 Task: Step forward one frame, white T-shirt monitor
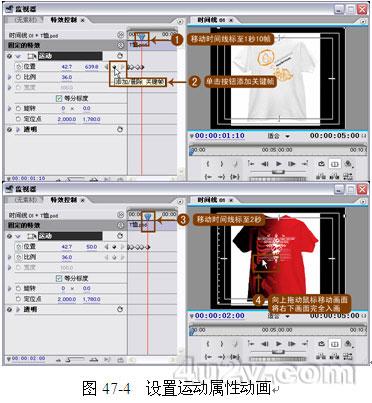(292, 164)
